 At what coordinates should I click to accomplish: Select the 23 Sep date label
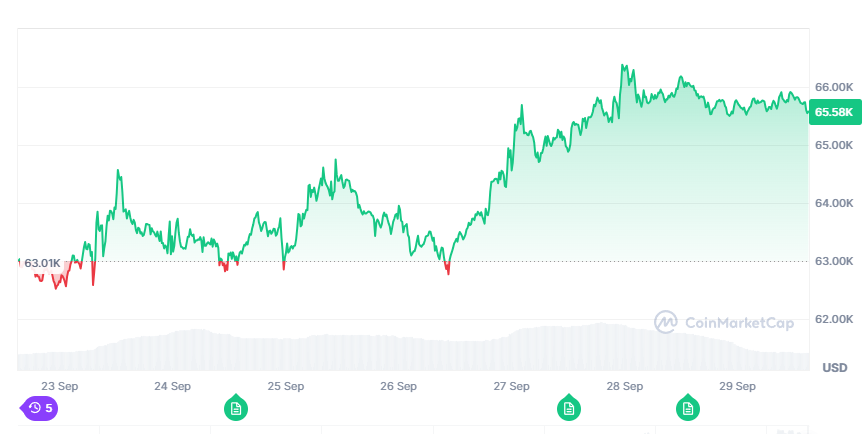point(60,385)
